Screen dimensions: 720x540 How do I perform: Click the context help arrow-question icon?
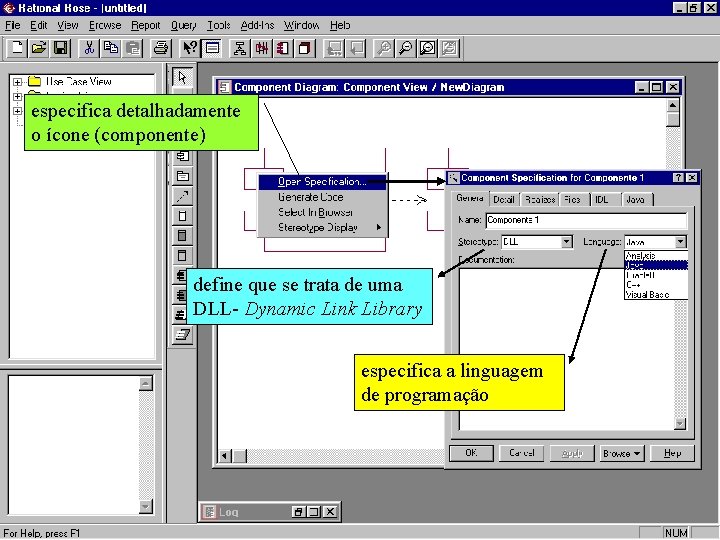[190, 48]
